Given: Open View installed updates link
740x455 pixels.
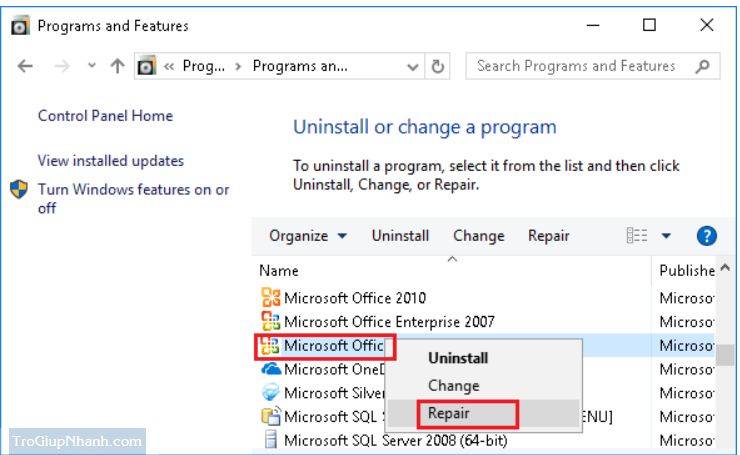Looking at the screenshot, I should (111, 161).
